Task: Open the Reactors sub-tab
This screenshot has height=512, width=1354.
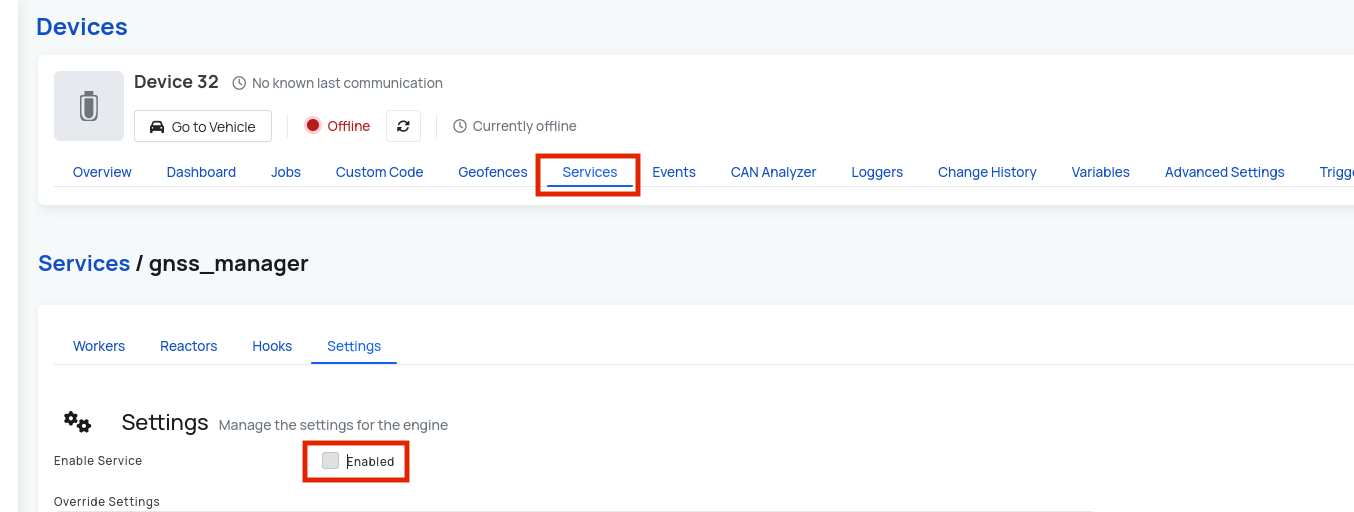Action: pos(188,346)
